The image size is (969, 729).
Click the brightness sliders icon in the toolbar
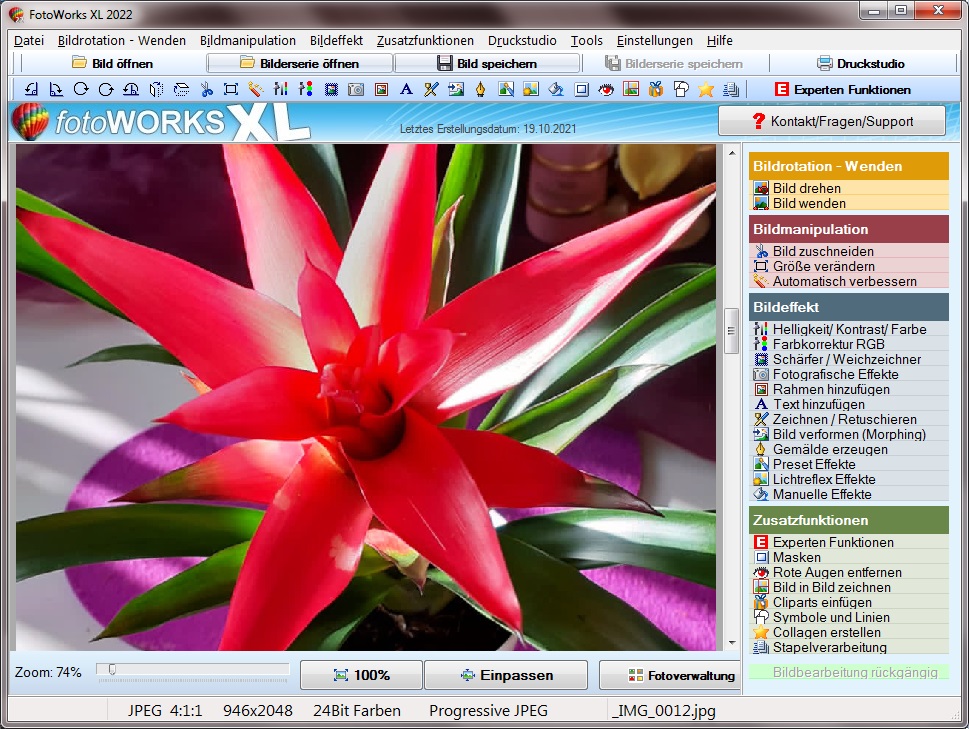(x=281, y=90)
